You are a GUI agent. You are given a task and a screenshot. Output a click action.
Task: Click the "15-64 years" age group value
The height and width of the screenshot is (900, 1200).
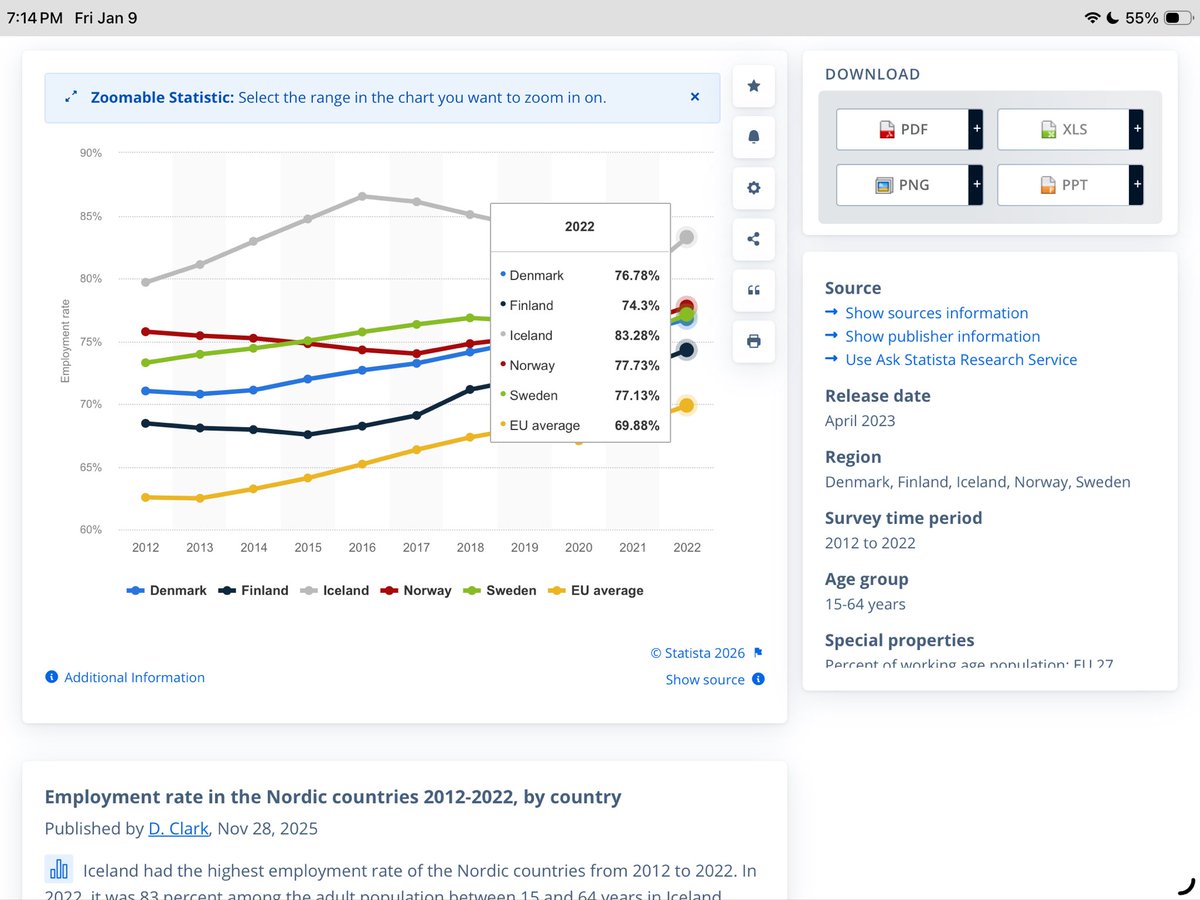[x=865, y=604]
